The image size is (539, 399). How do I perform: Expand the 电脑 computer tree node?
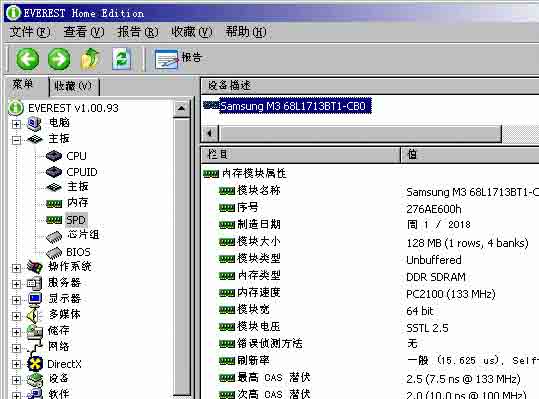16,124
